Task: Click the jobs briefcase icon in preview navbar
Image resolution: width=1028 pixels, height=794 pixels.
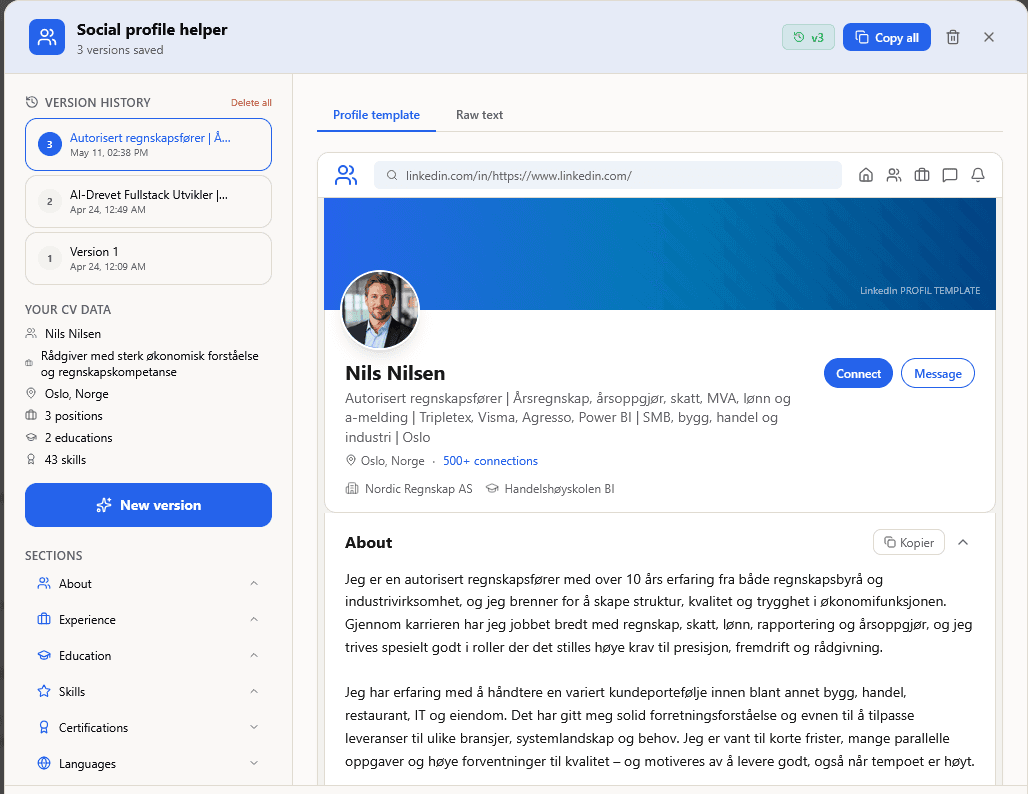Action: pos(922,175)
